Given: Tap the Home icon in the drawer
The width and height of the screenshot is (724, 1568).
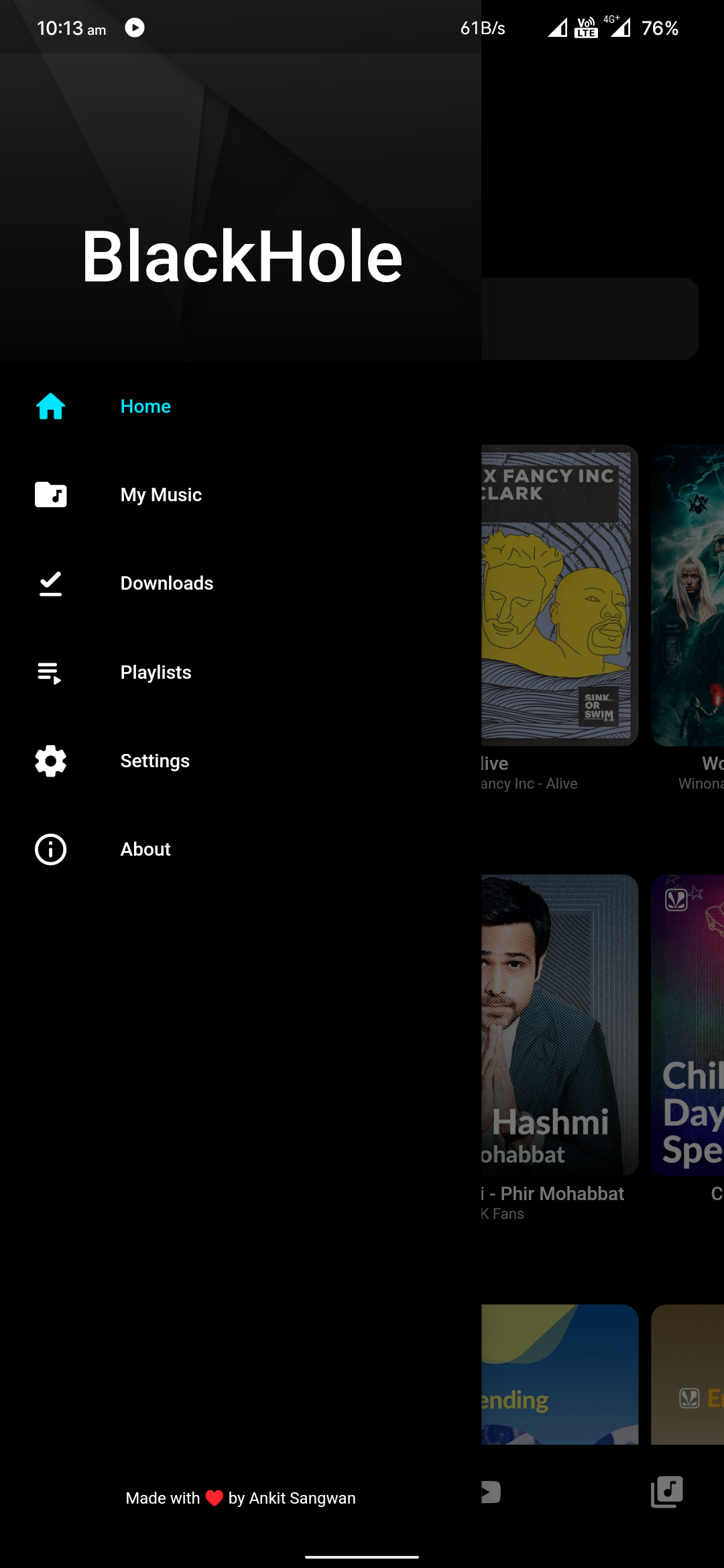Looking at the screenshot, I should pyautogui.click(x=50, y=406).
